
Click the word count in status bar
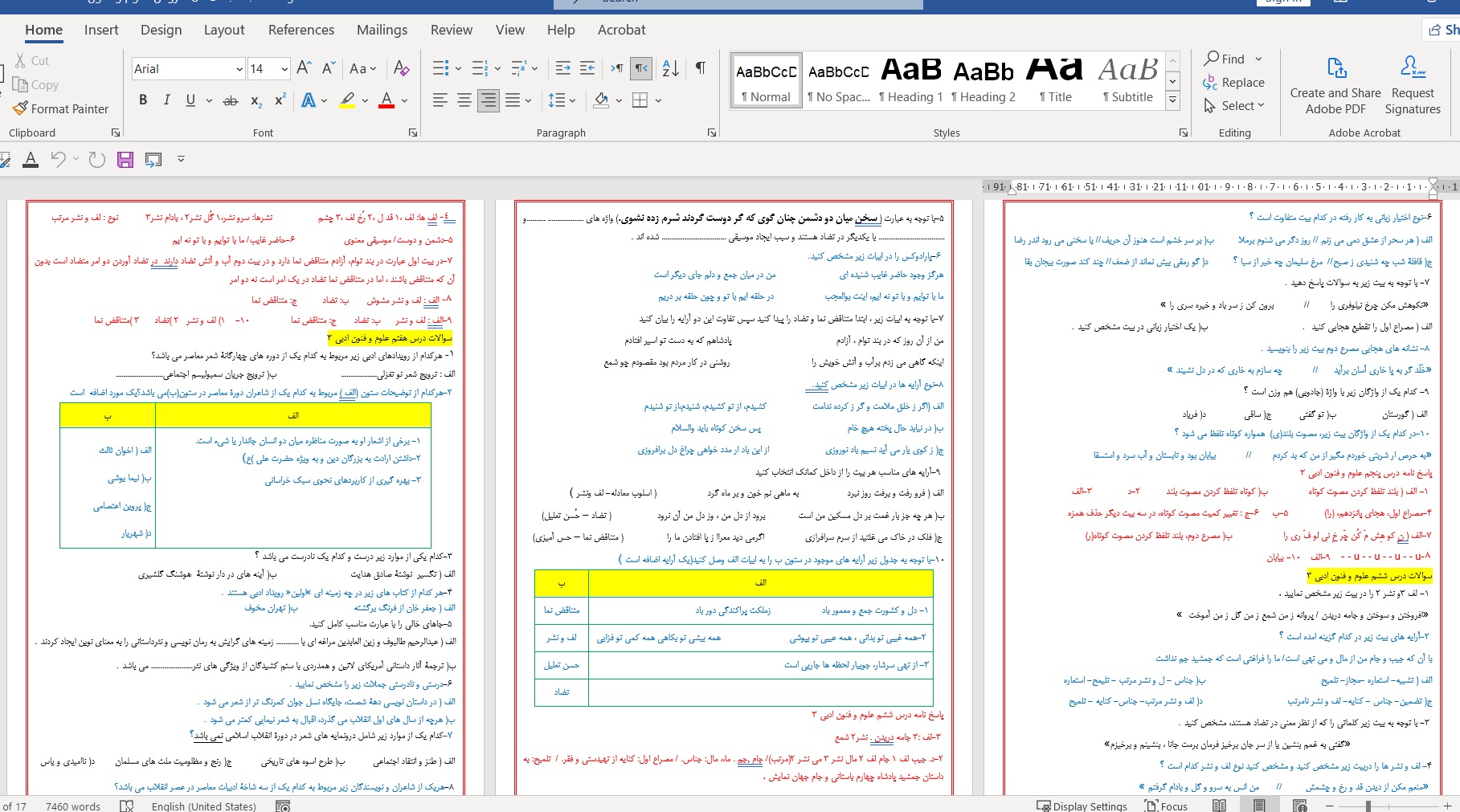coord(73,806)
